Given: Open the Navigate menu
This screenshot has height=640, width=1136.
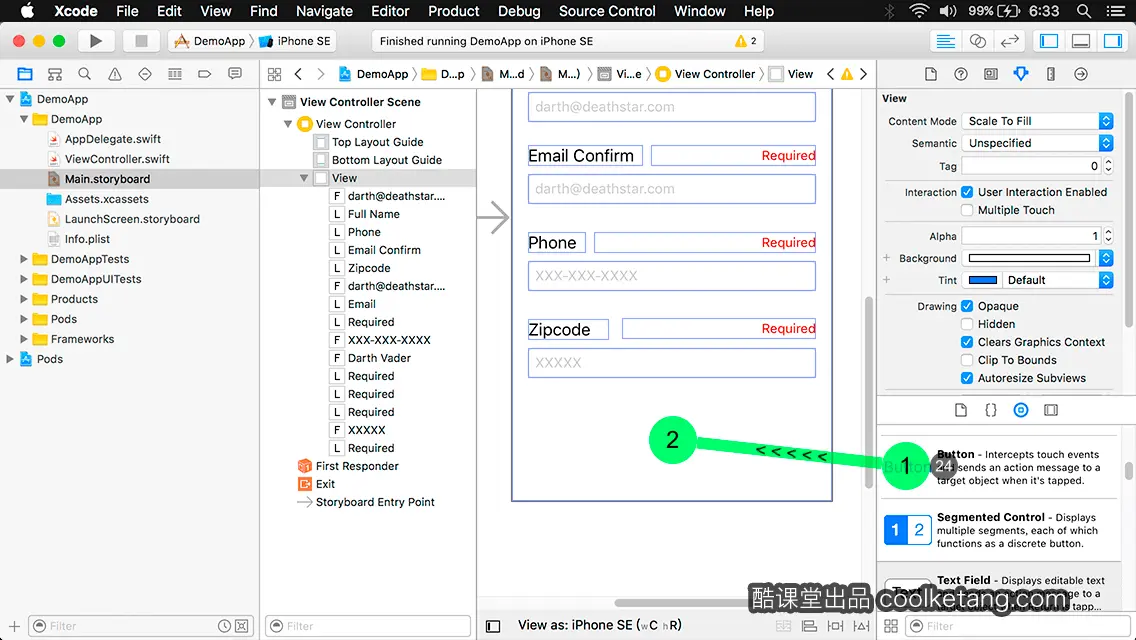Looking at the screenshot, I should coord(324,11).
